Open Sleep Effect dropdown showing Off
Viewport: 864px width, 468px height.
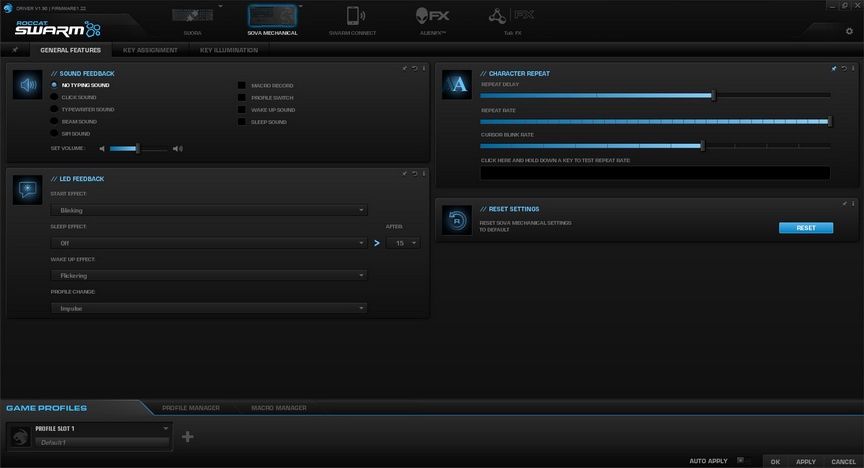(209, 243)
